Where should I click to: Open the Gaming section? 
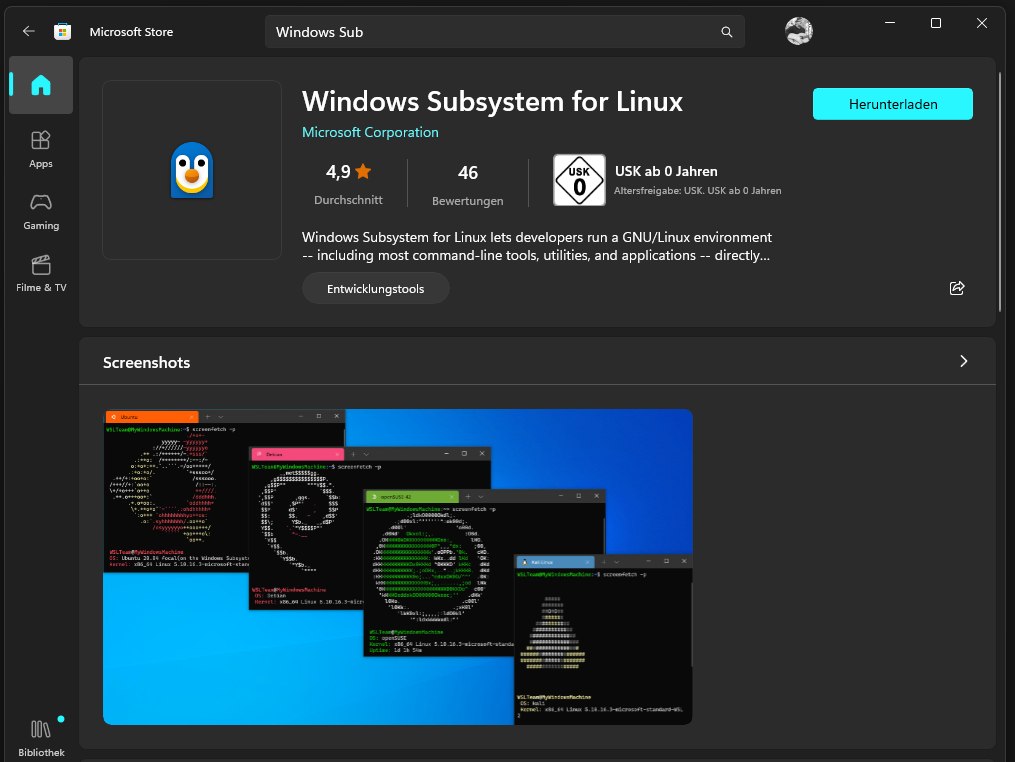[41, 212]
